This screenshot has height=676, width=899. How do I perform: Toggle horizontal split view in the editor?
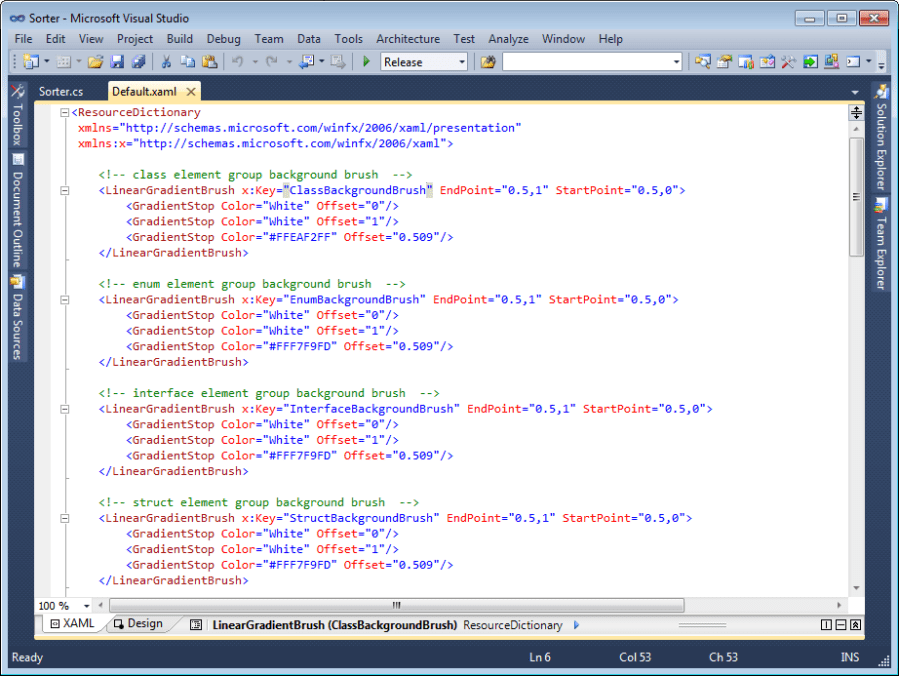pos(839,624)
